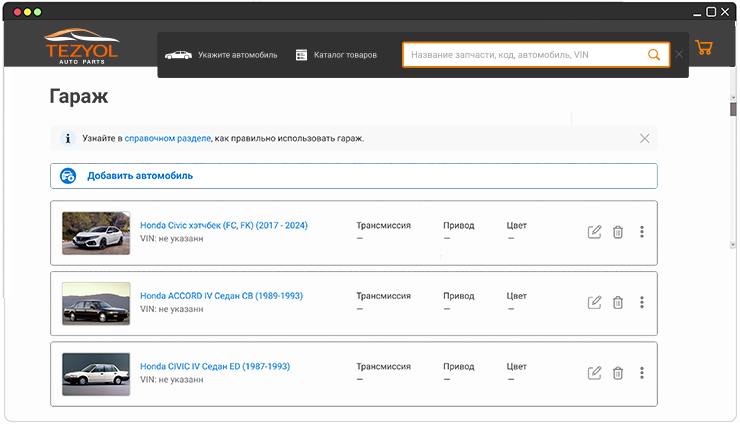Delete the Honda Civic хэтчбек (FC, FK) entry

point(618,232)
